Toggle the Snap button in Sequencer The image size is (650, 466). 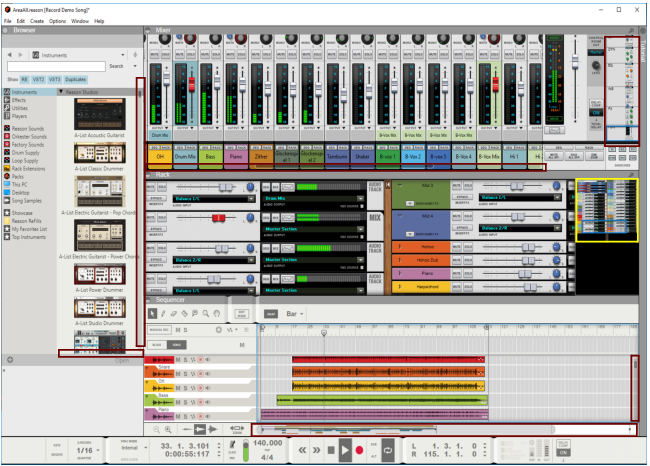[x=271, y=314]
